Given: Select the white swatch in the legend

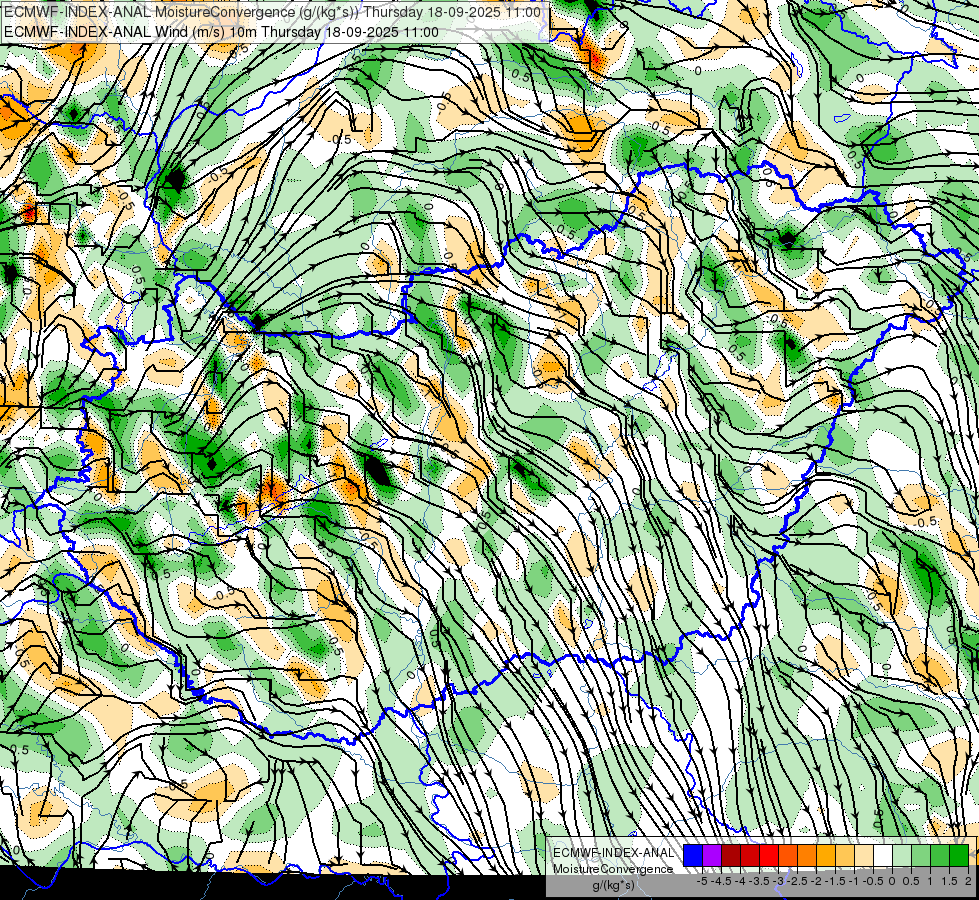Looking at the screenshot, I should tap(882, 855).
